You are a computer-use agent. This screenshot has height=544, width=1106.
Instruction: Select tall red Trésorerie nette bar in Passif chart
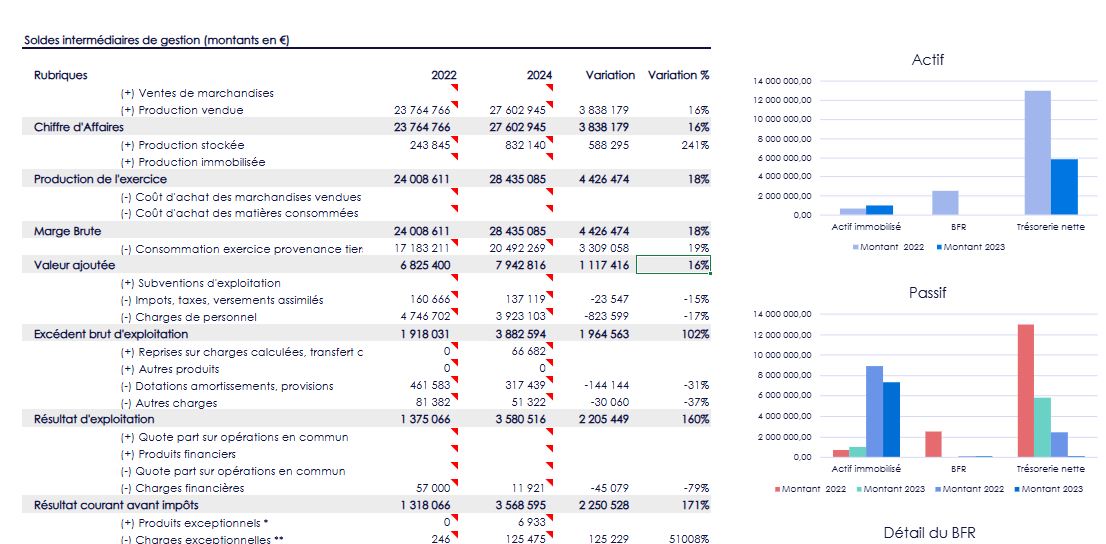[1025, 390]
